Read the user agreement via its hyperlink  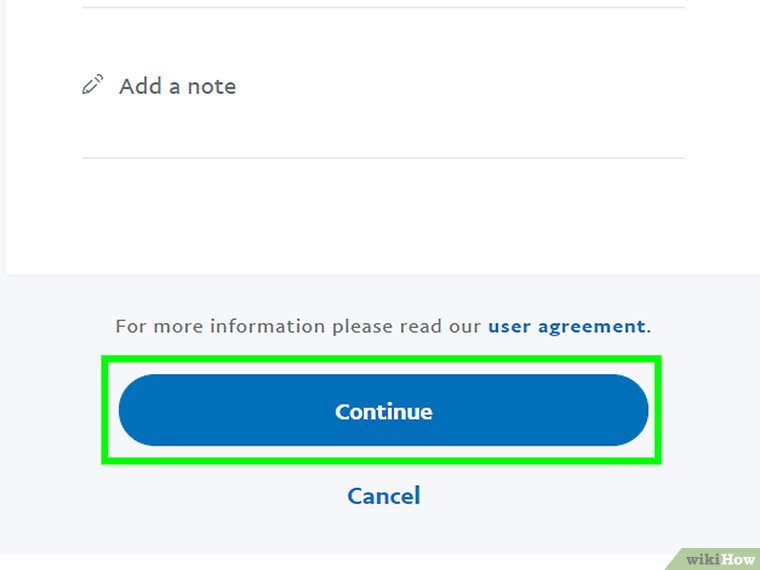[x=566, y=326]
